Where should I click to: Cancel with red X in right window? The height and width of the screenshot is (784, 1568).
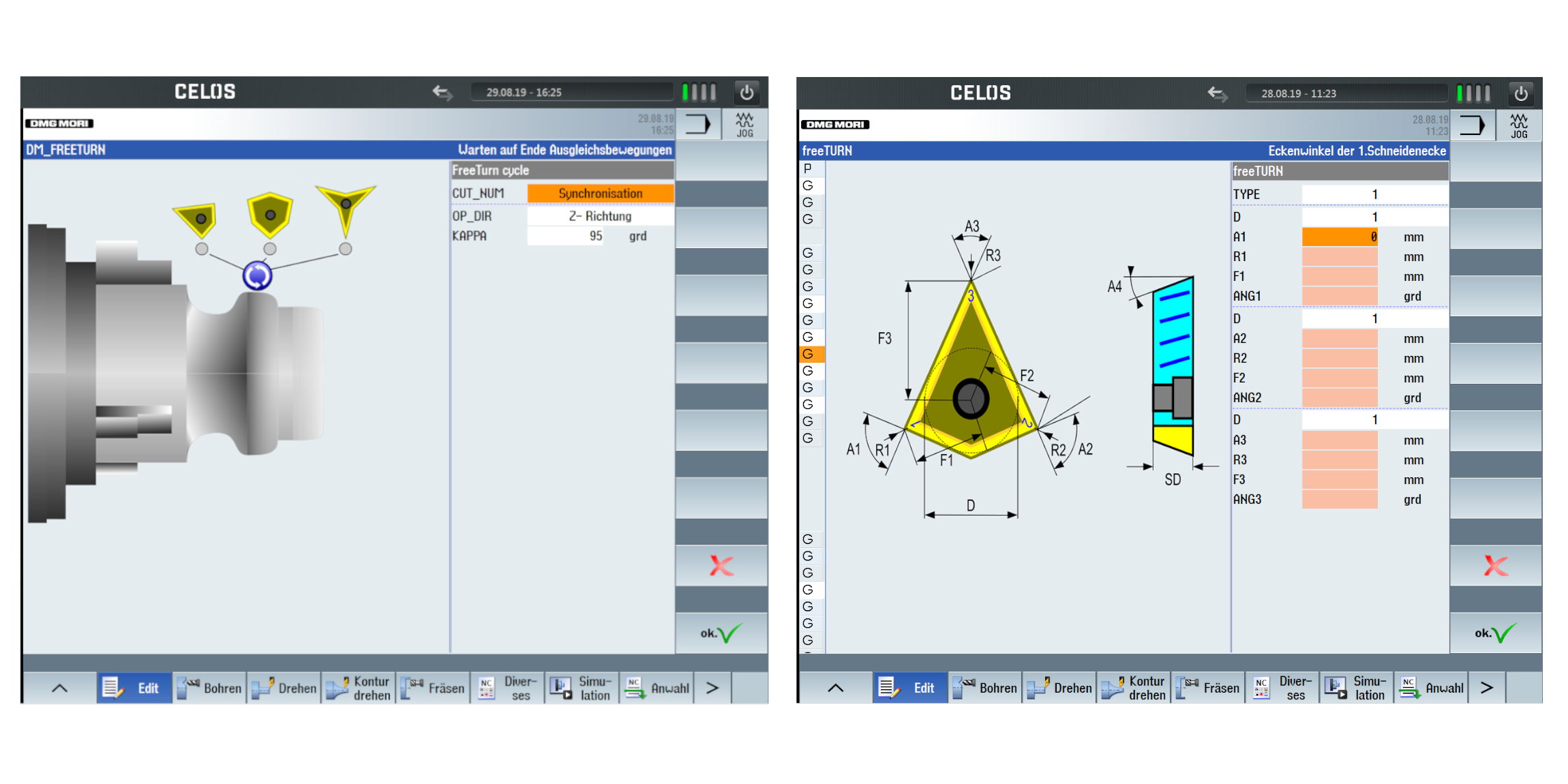(x=1496, y=566)
